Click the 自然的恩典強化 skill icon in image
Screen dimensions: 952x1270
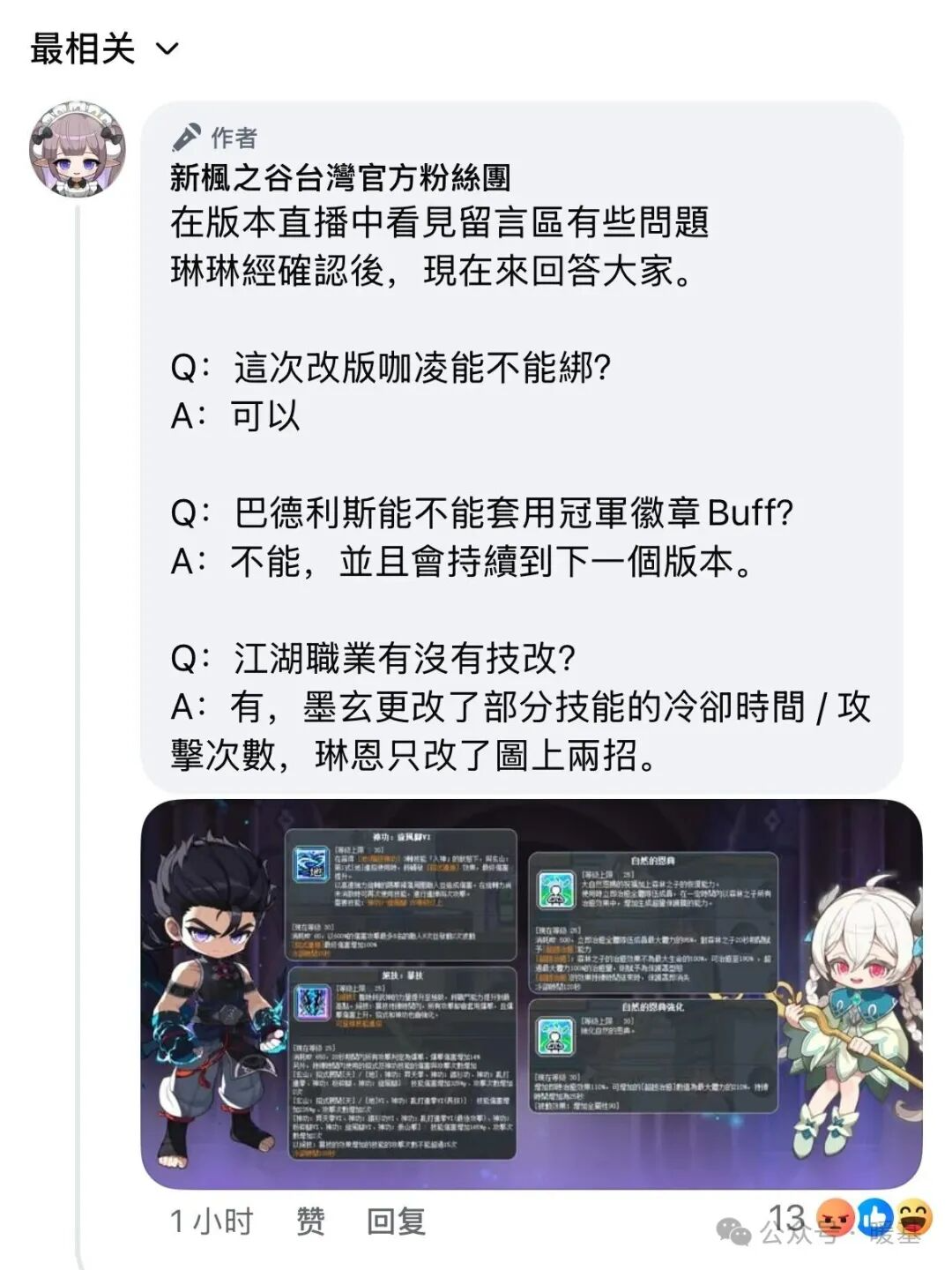click(x=556, y=1038)
